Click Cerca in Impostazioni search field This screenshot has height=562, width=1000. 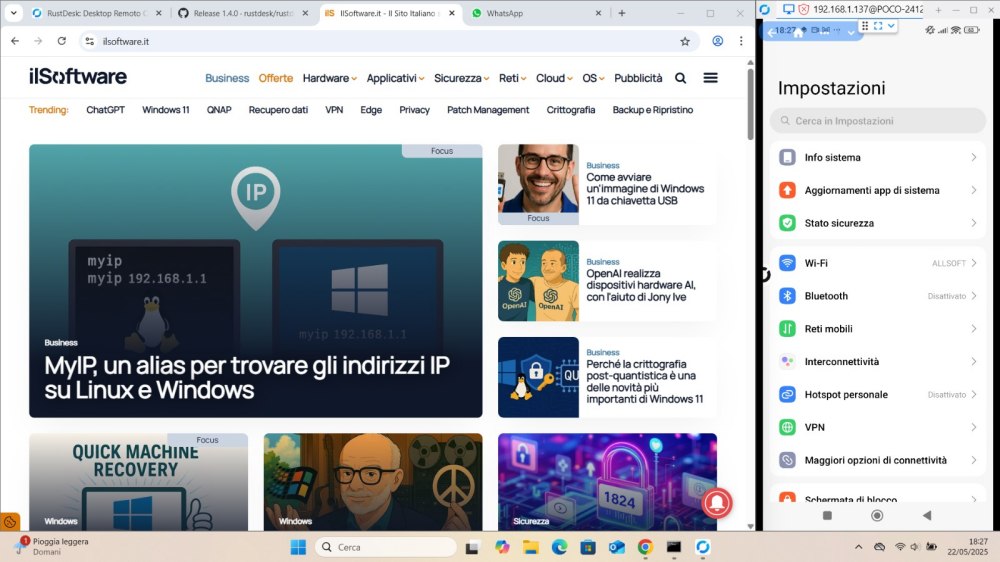(x=878, y=121)
